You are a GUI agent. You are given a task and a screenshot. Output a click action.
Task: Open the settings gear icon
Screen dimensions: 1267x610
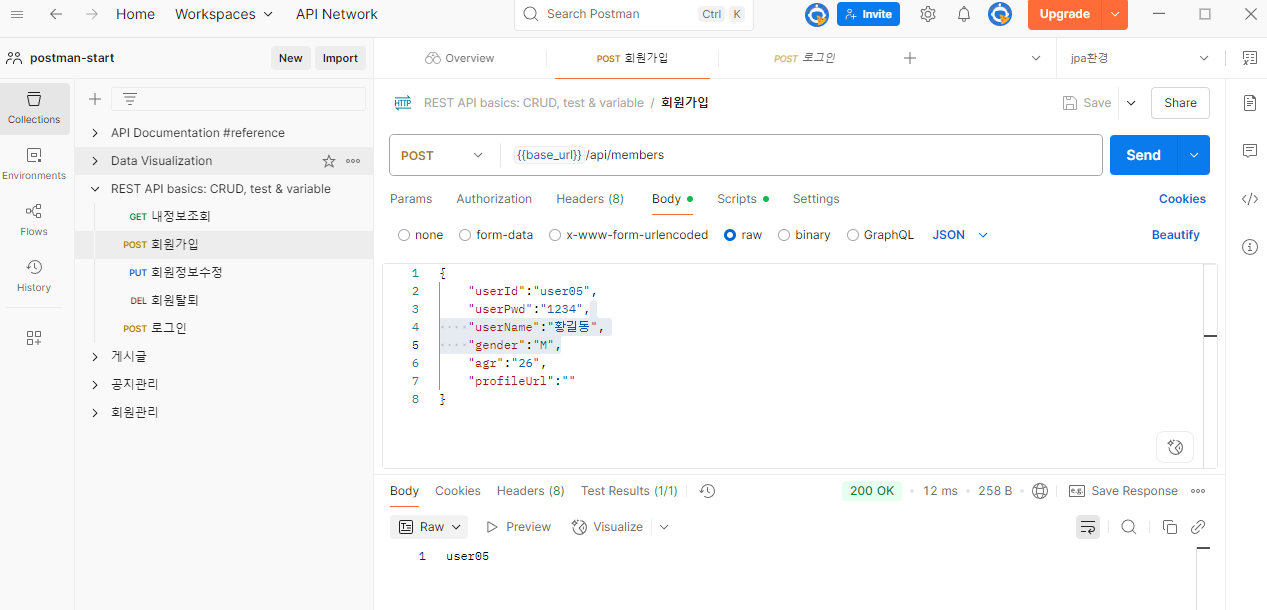click(928, 14)
